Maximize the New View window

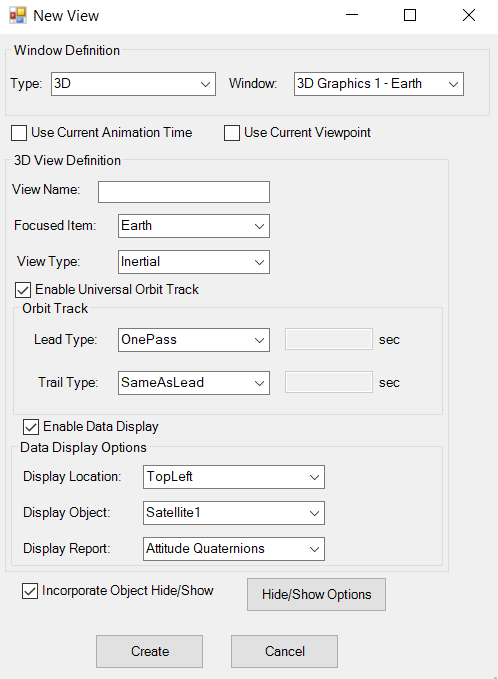(x=410, y=16)
